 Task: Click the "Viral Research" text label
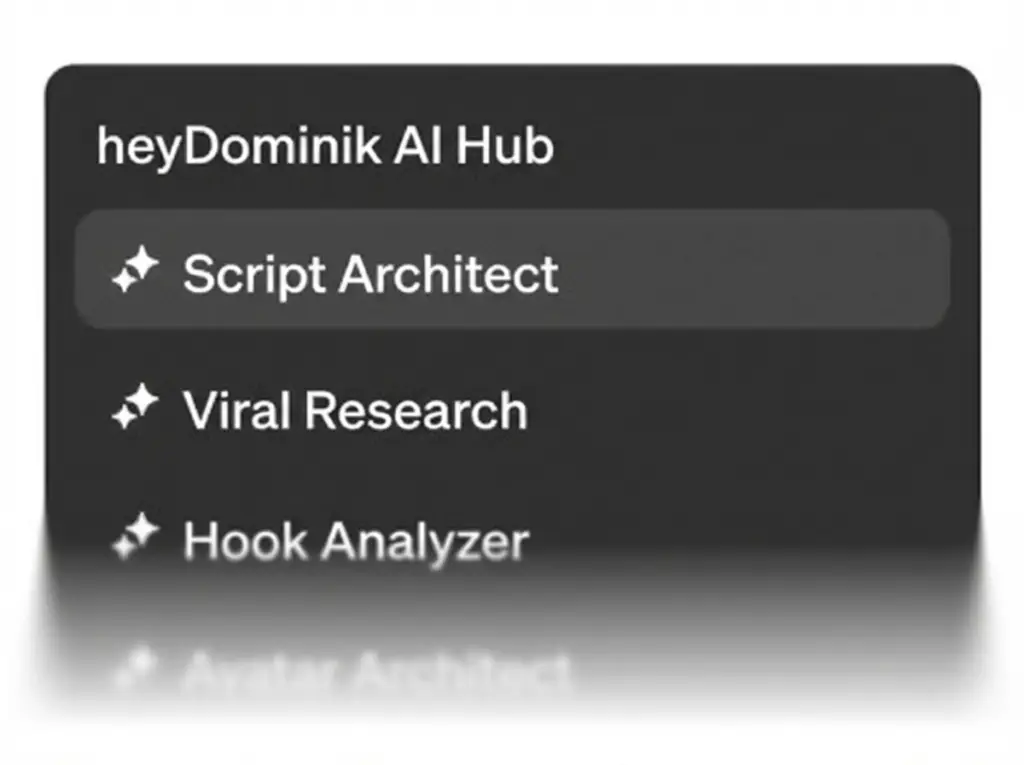coord(355,411)
